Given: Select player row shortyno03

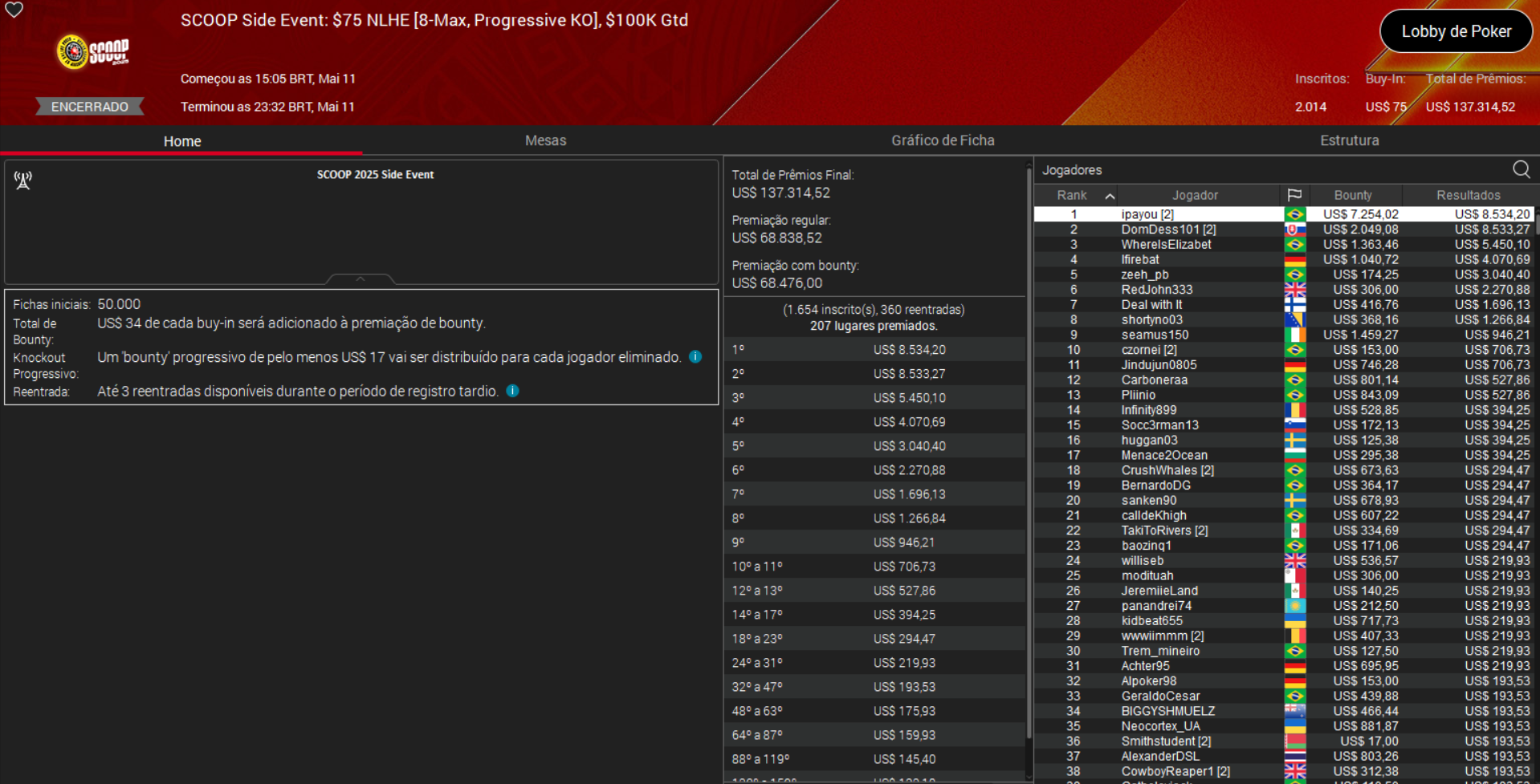Looking at the screenshot, I should (x=1284, y=320).
